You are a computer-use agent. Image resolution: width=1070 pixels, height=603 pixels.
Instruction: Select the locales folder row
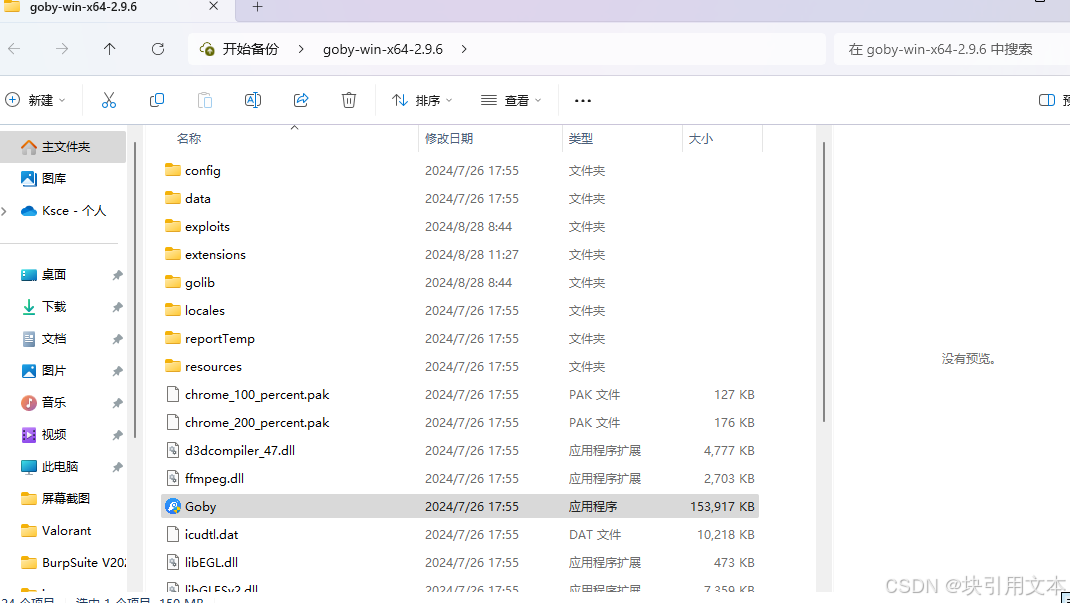[460, 310]
